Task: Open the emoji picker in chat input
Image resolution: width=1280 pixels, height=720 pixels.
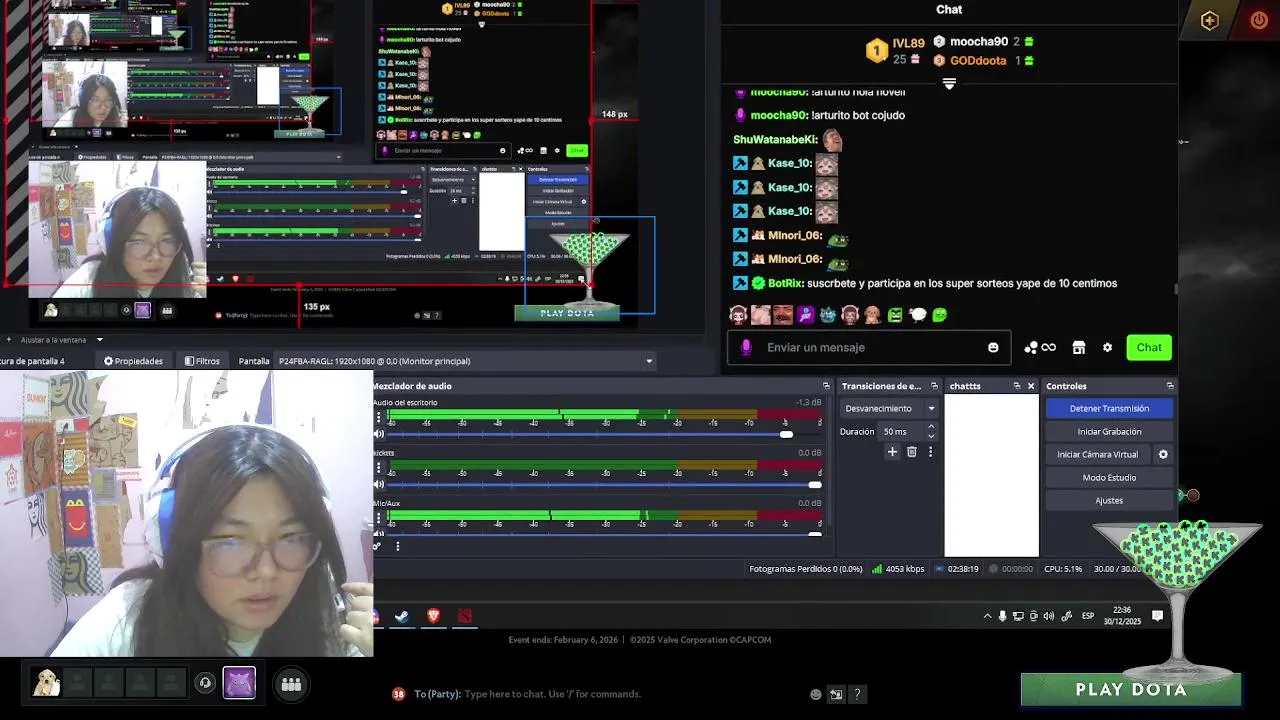Action: (x=993, y=347)
